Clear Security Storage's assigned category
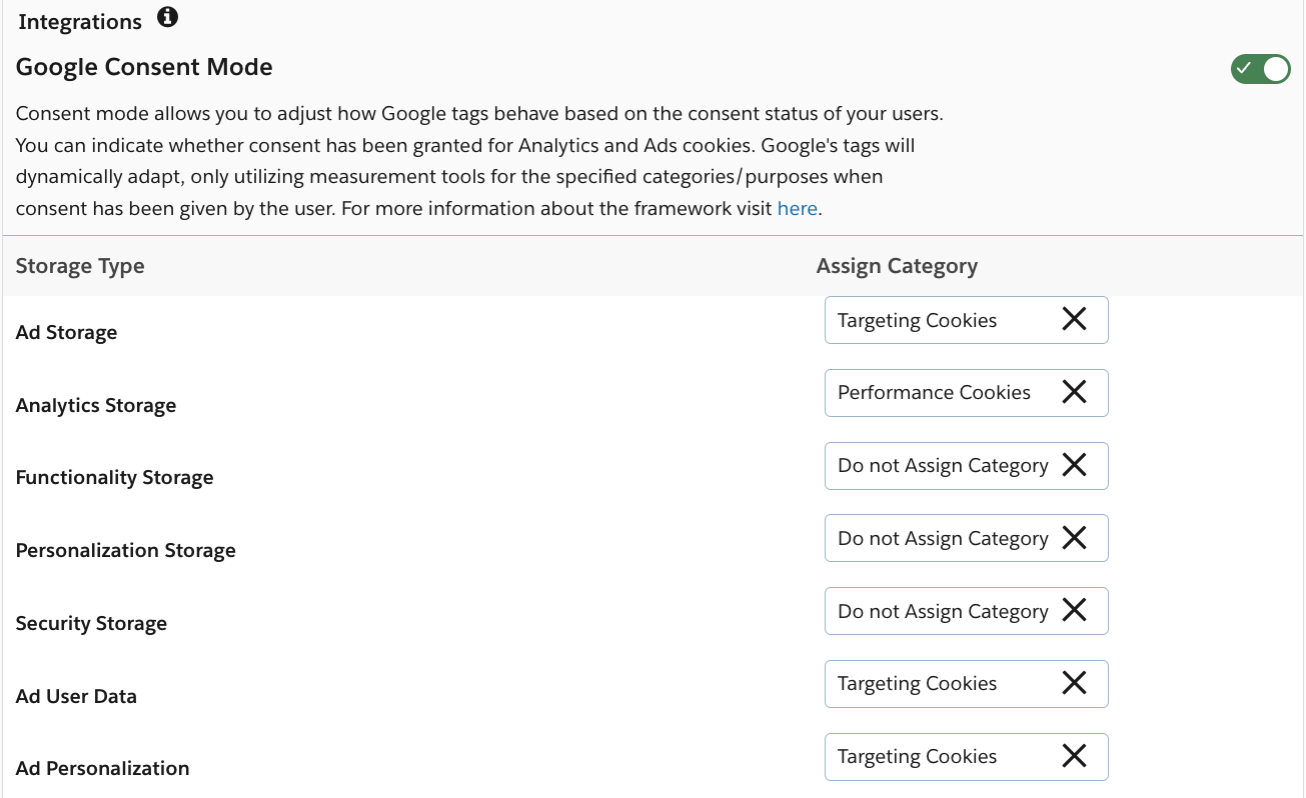 pyautogui.click(x=1074, y=610)
